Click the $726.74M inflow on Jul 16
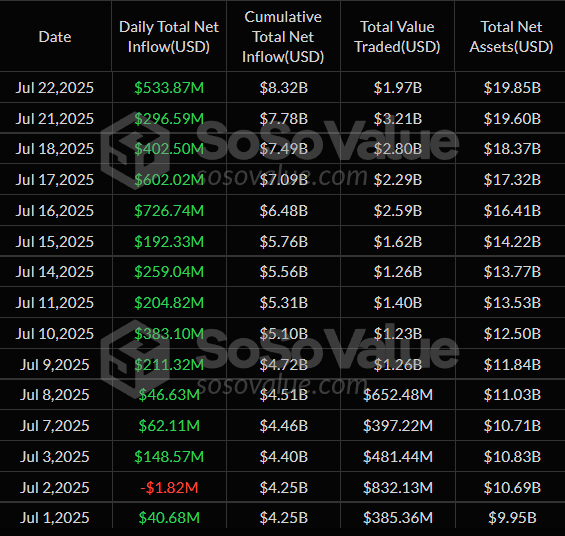Image resolution: width=565 pixels, height=536 pixels. tap(169, 210)
